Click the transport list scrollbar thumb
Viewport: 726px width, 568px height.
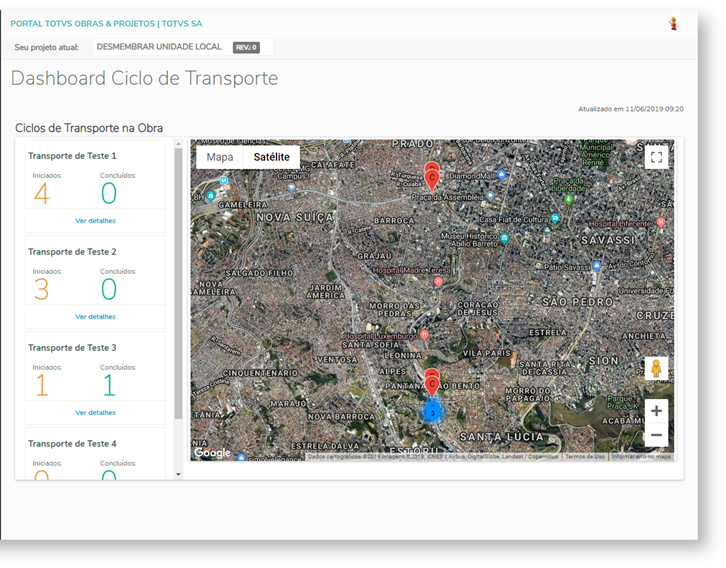point(178,283)
